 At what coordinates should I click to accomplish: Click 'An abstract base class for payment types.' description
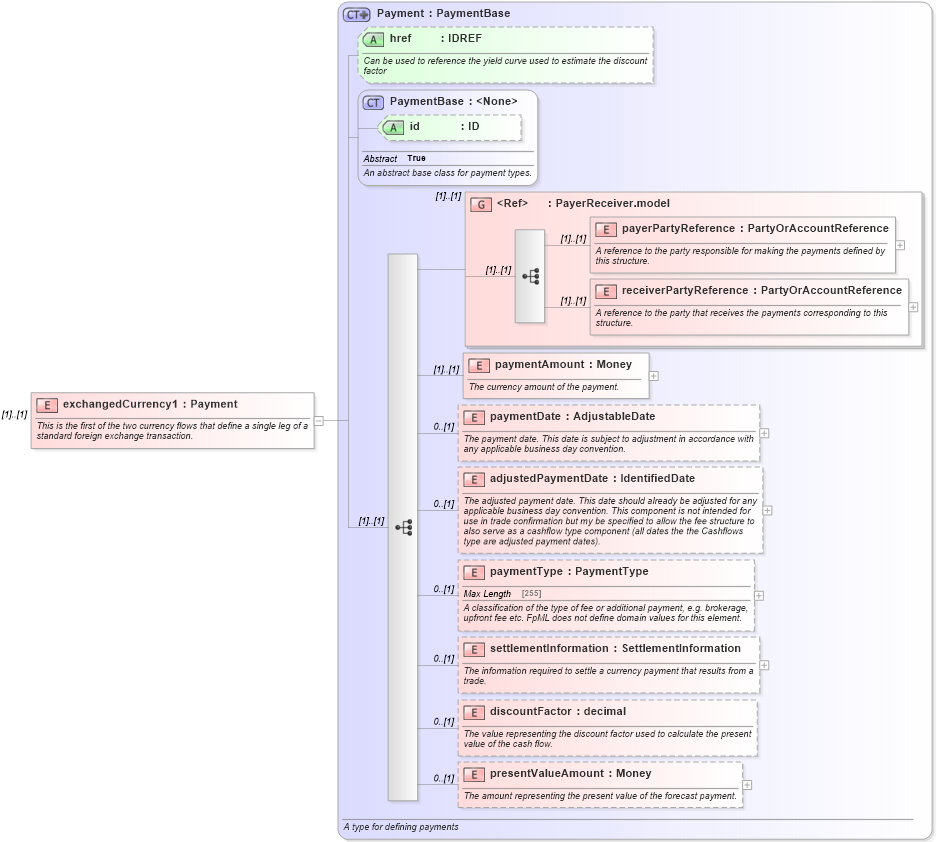pyautogui.click(x=448, y=173)
